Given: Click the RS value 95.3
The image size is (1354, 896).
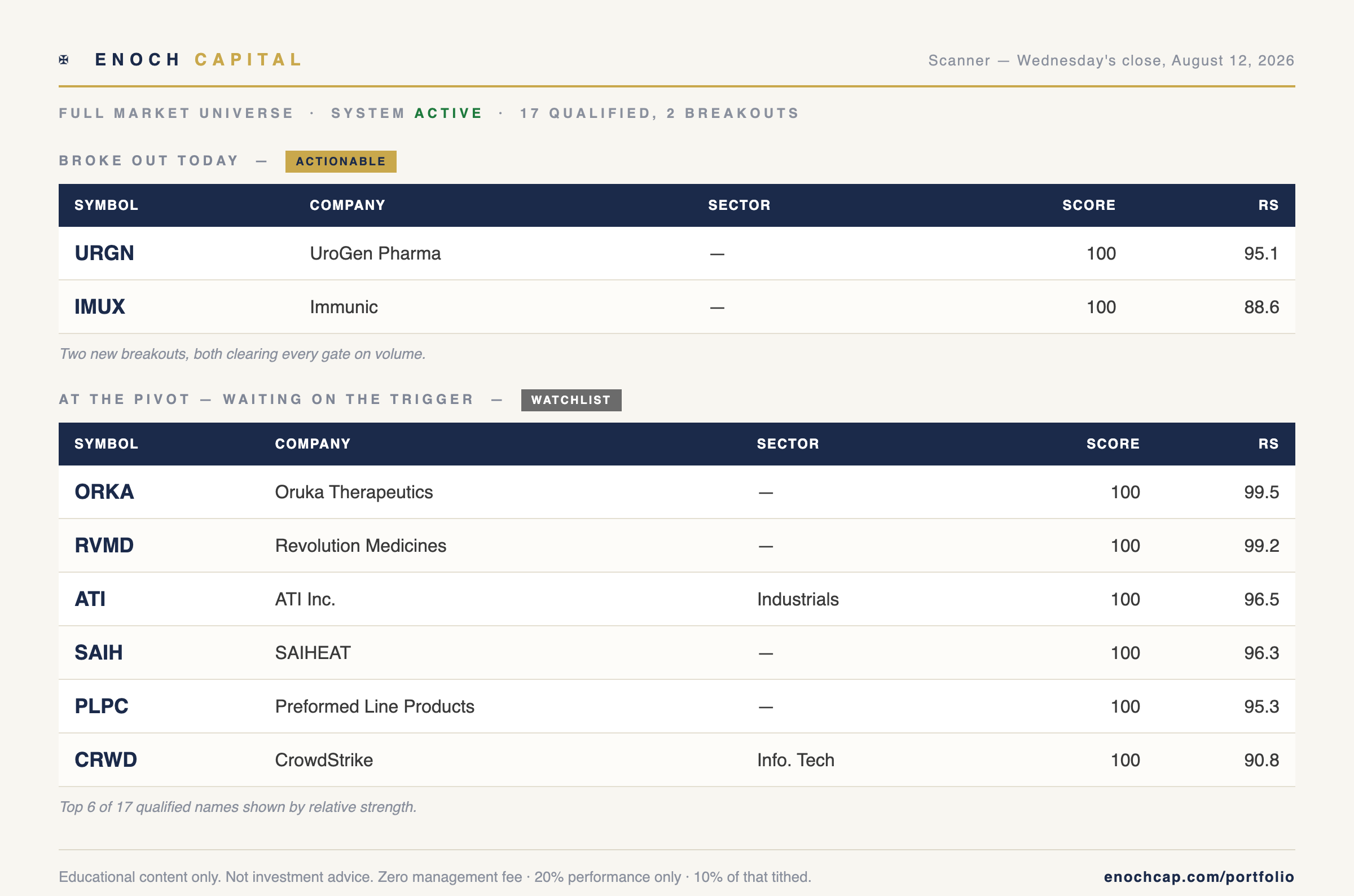Looking at the screenshot, I should [1261, 707].
